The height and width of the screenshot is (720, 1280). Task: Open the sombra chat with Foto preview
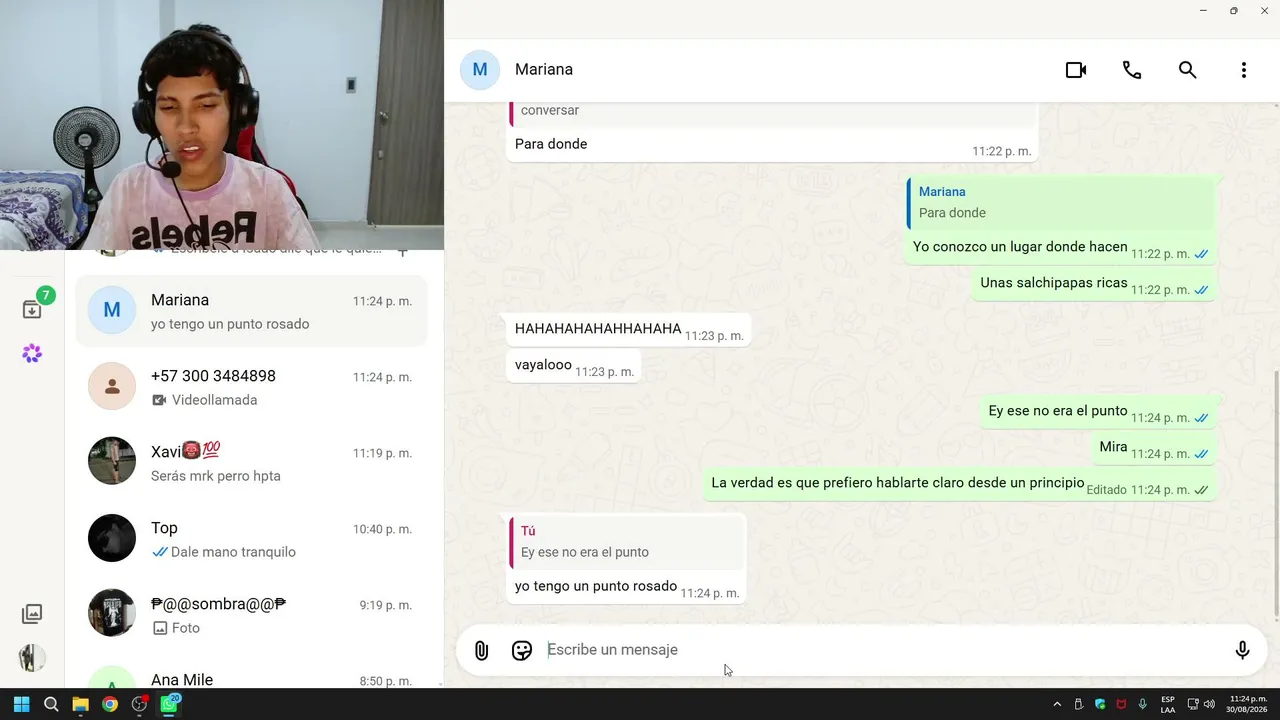[x=252, y=613]
